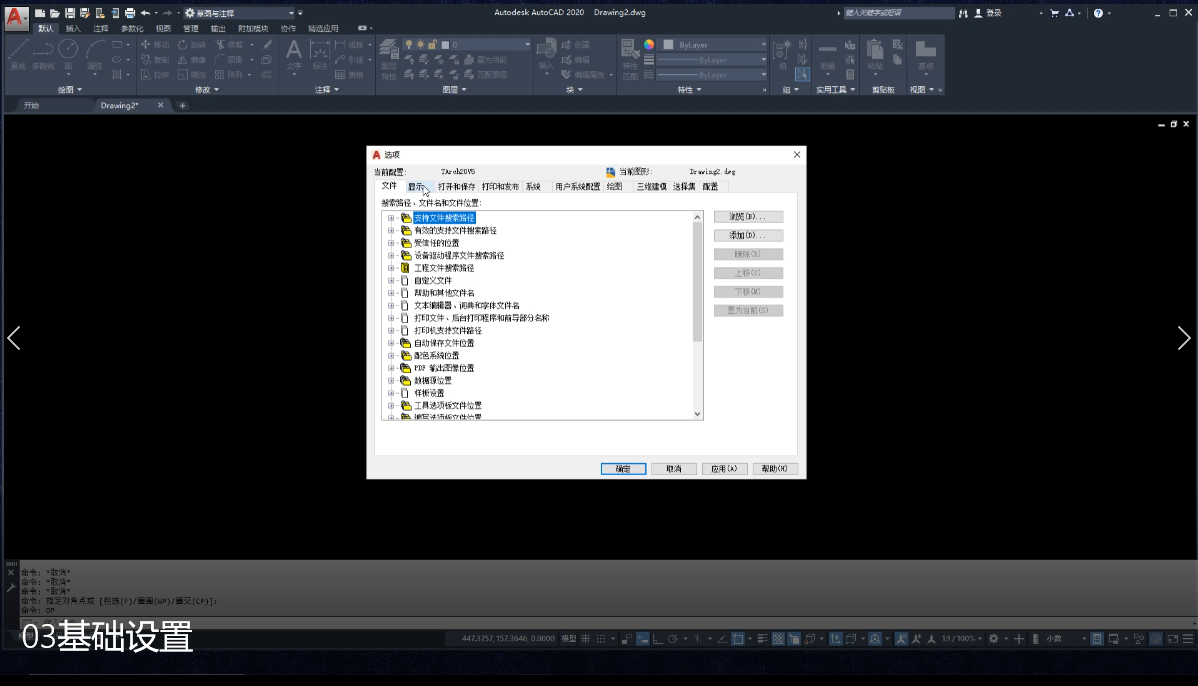Click the Text (文字) annotation tool
This screenshot has height=686, width=1198.
pyautogui.click(x=293, y=53)
